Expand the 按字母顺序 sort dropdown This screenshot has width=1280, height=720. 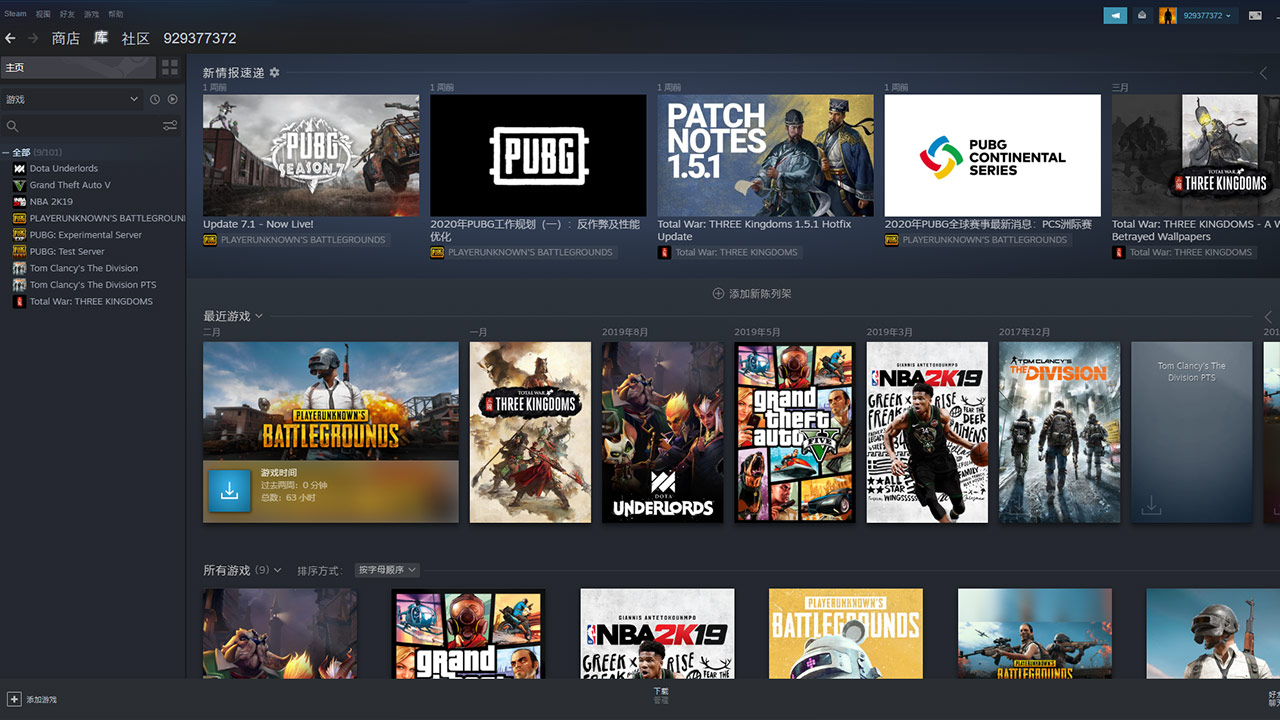(387, 570)
